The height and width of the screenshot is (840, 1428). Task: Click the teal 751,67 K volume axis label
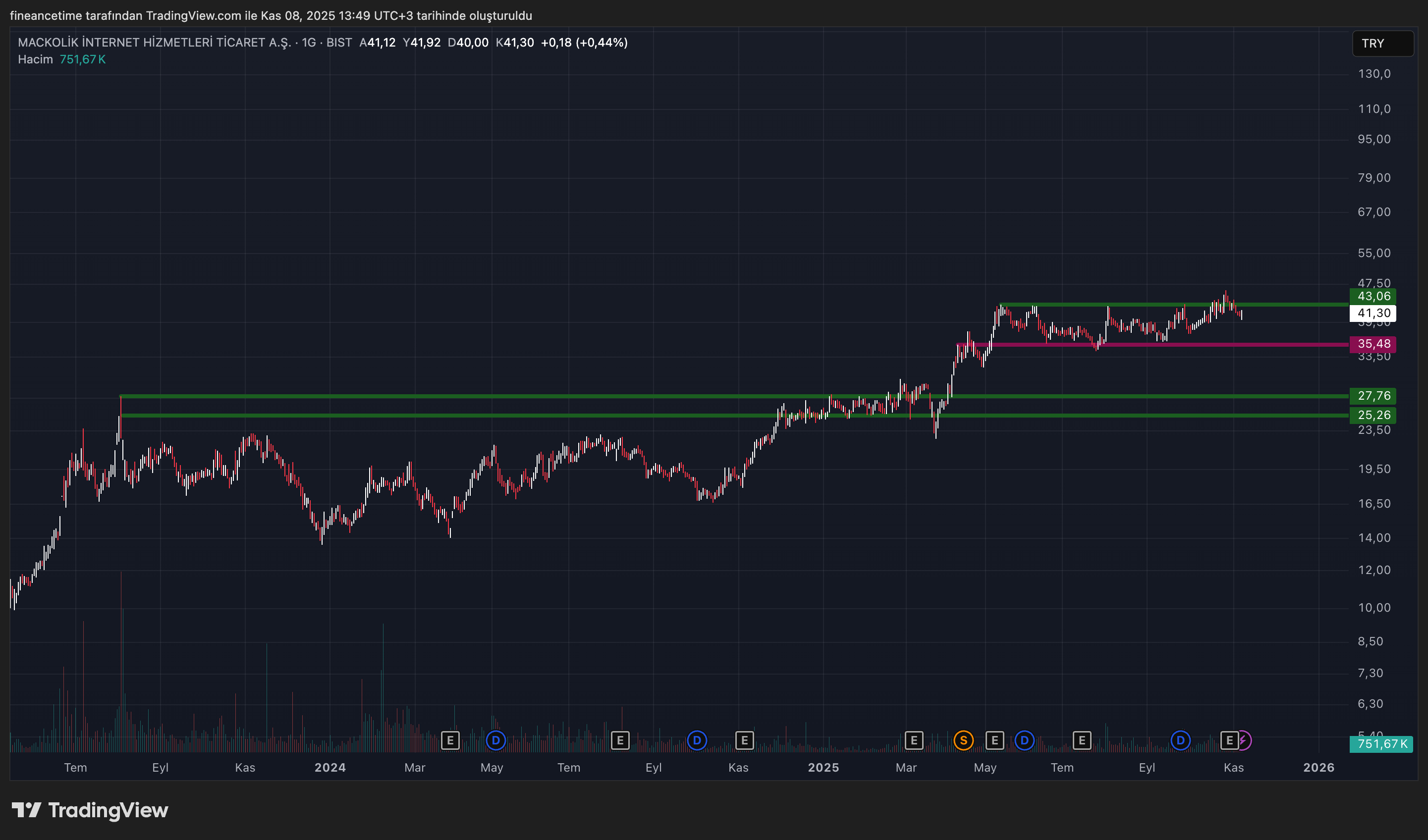[x=1381, y=744]
